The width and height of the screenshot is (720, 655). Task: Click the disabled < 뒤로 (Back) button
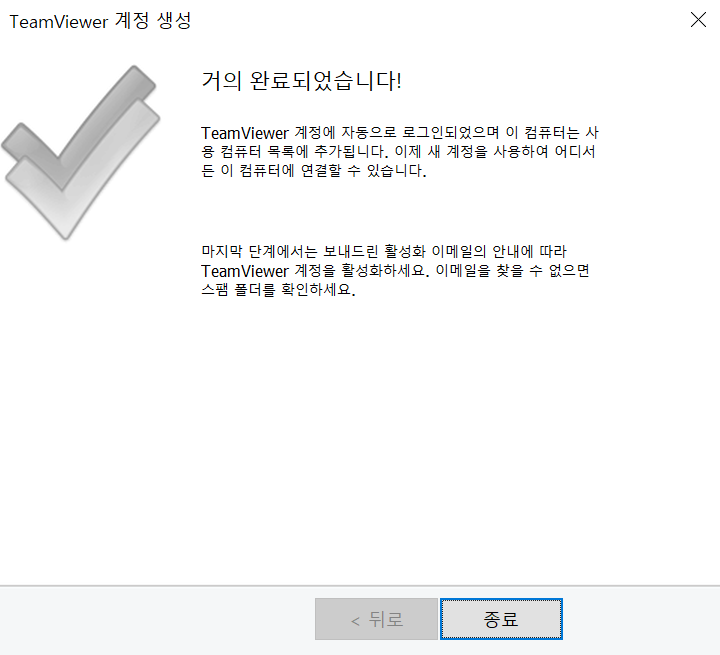tap(376, 619)
